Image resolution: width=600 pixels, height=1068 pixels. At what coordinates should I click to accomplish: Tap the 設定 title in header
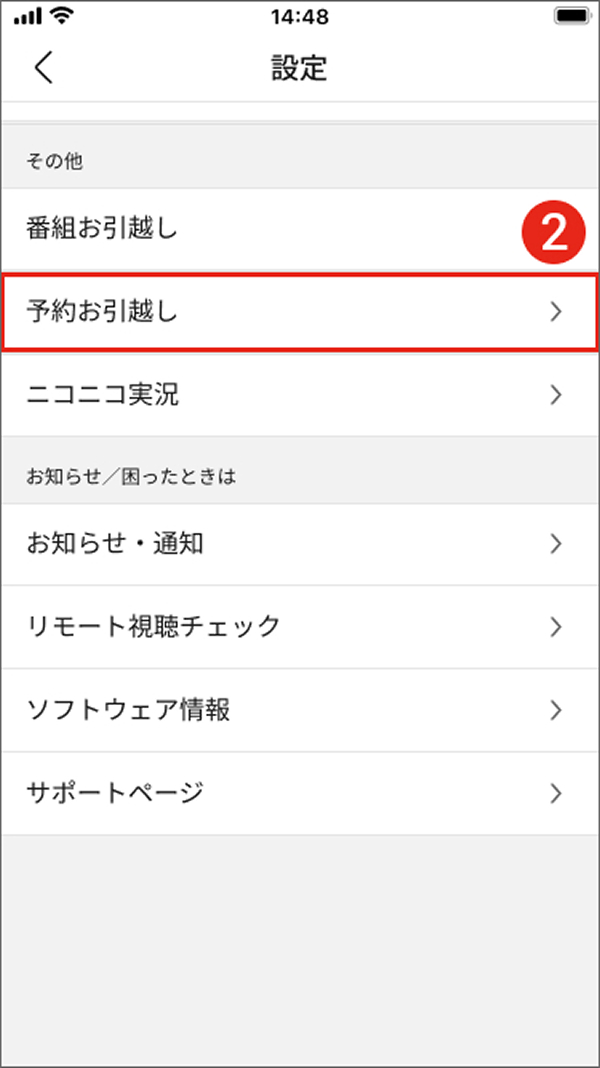coord(300,68)
